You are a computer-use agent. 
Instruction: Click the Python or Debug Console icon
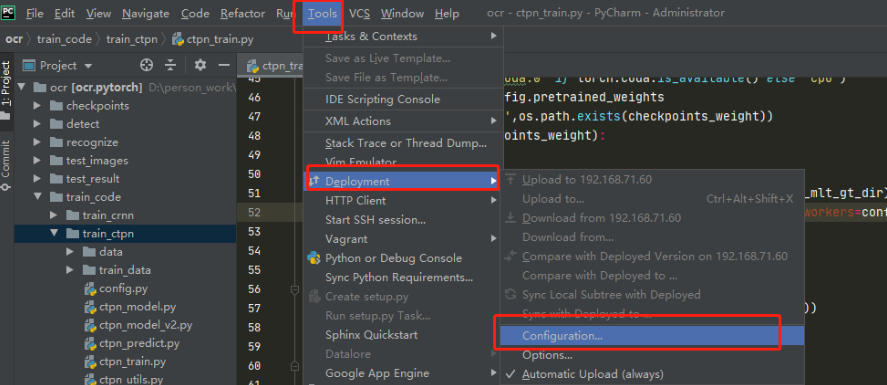pos(314,258)
